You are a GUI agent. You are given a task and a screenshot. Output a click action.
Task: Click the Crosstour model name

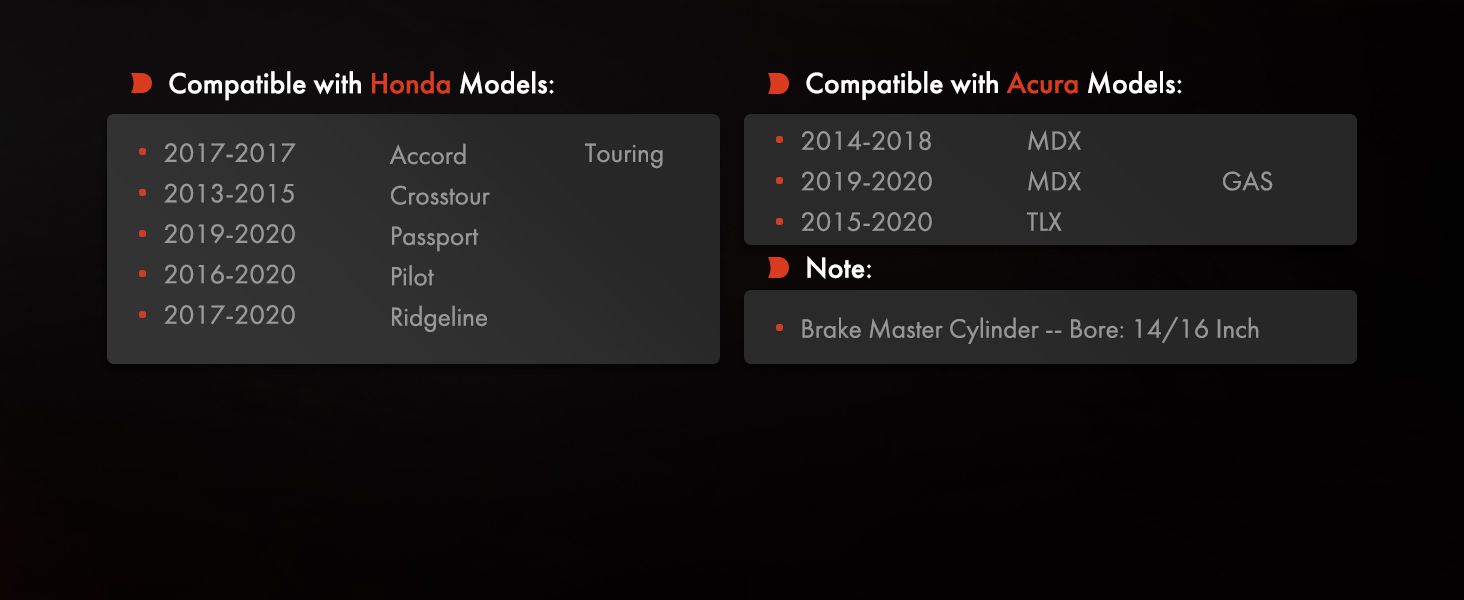coord(440,196)
